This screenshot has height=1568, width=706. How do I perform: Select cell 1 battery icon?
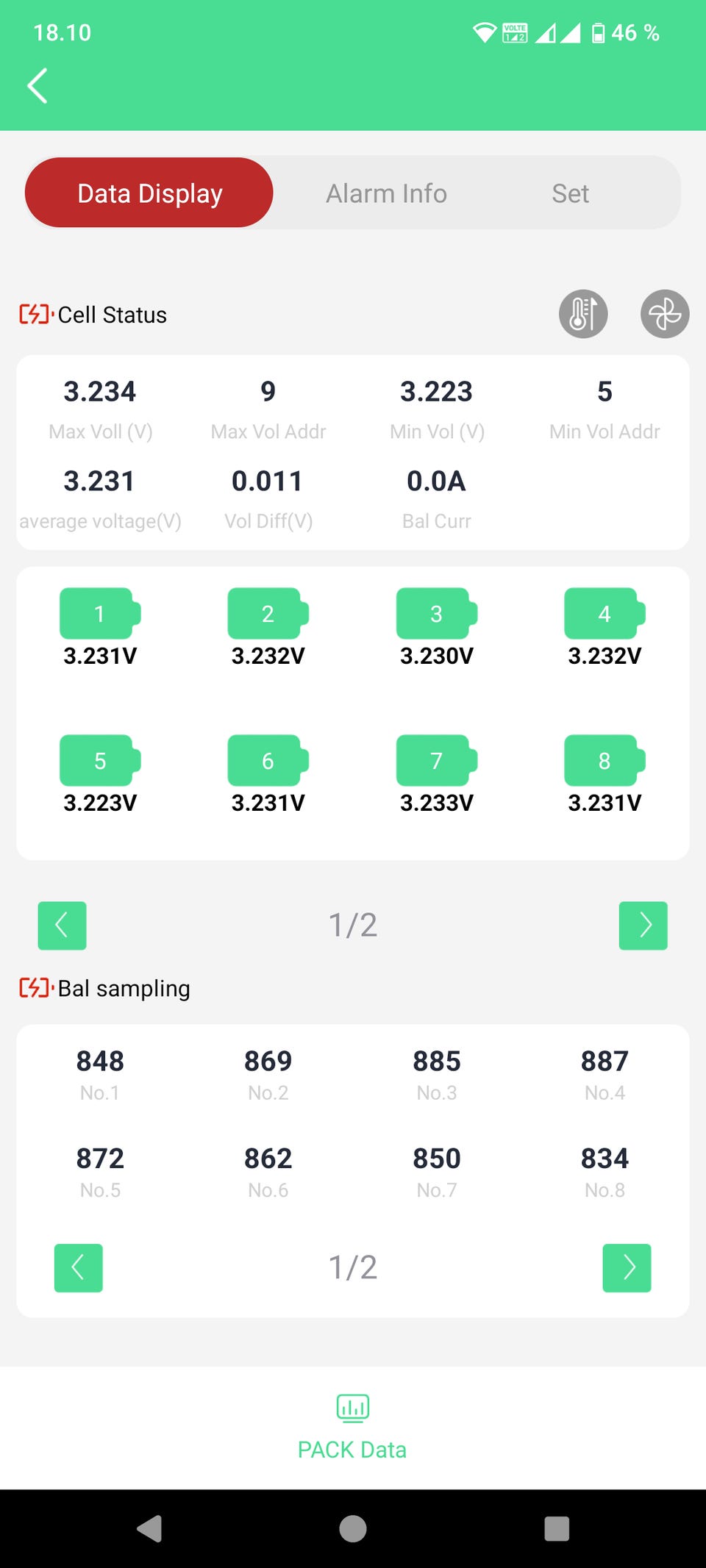(x=100, y=613)
